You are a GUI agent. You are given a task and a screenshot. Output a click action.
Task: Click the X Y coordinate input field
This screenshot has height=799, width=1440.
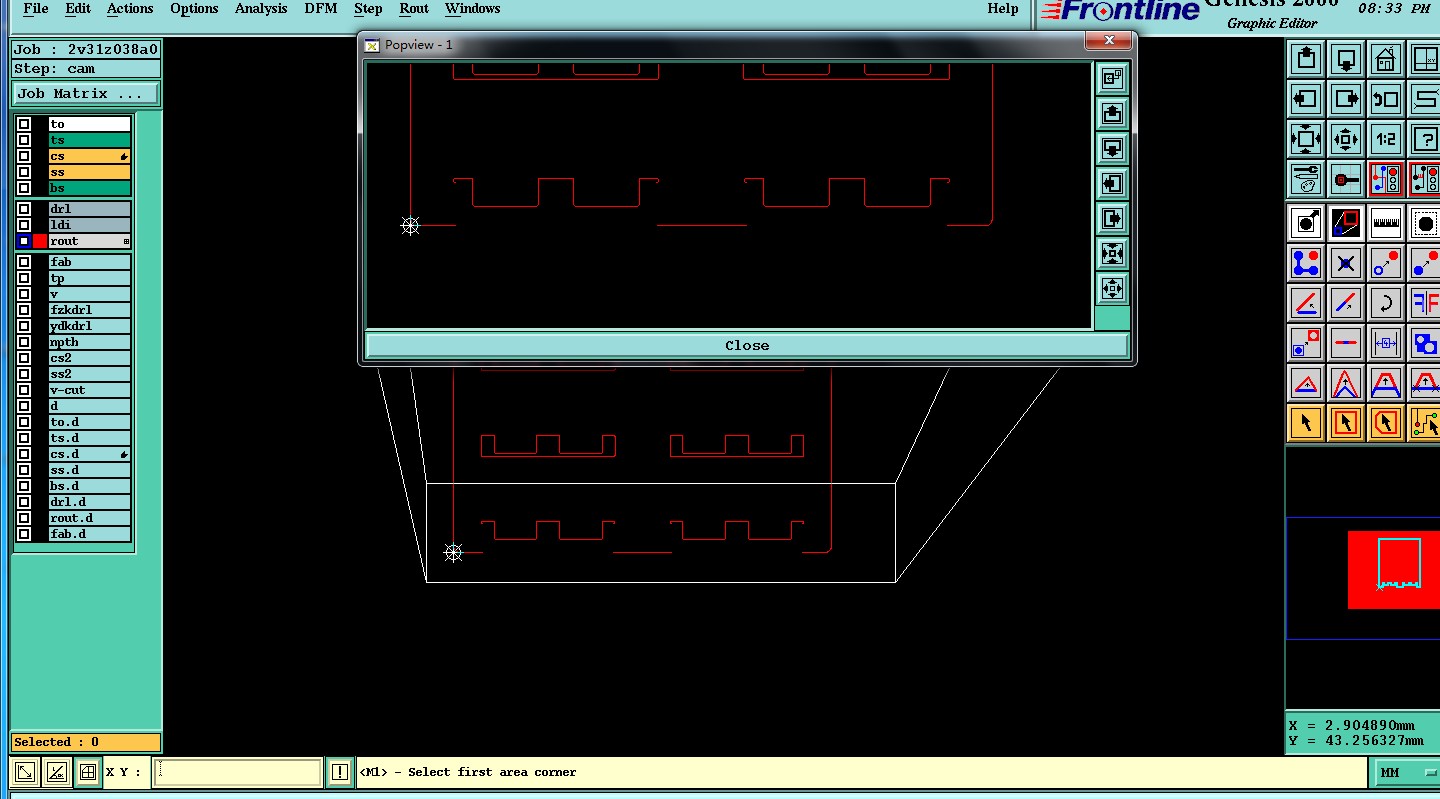pos(238,772)
